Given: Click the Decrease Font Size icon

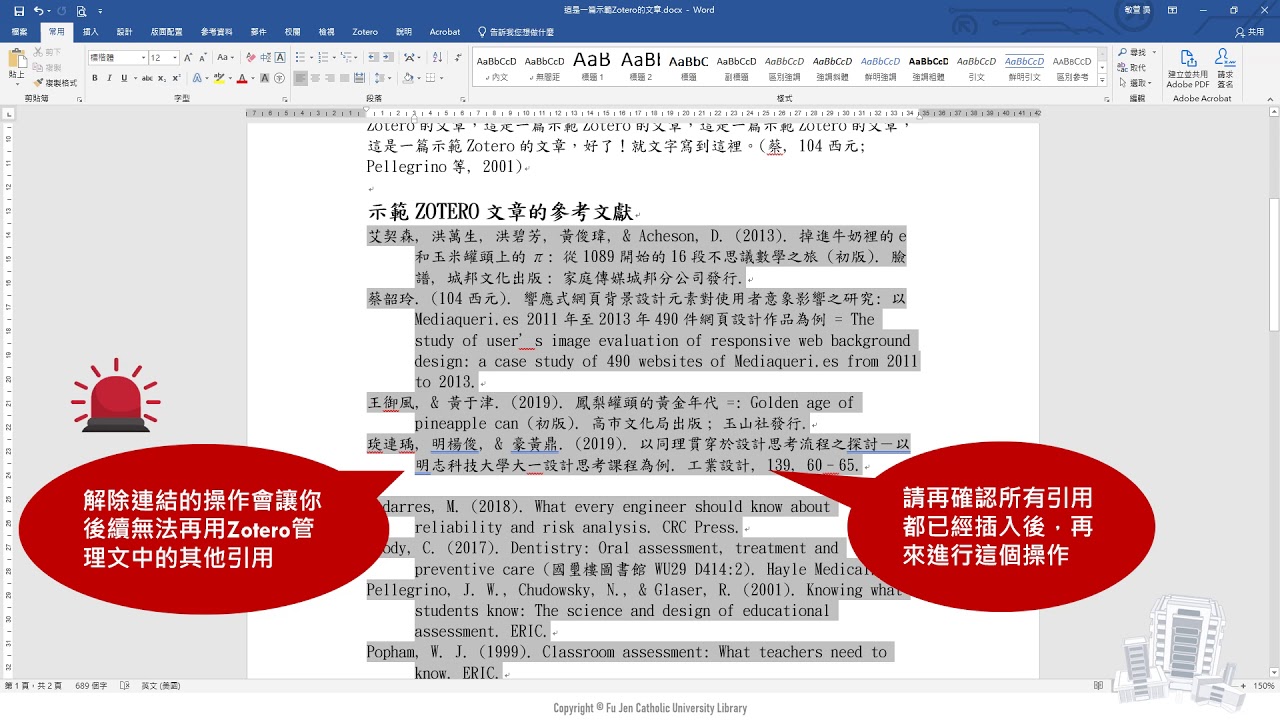Looking at the screenshot, I should [203, 57].
